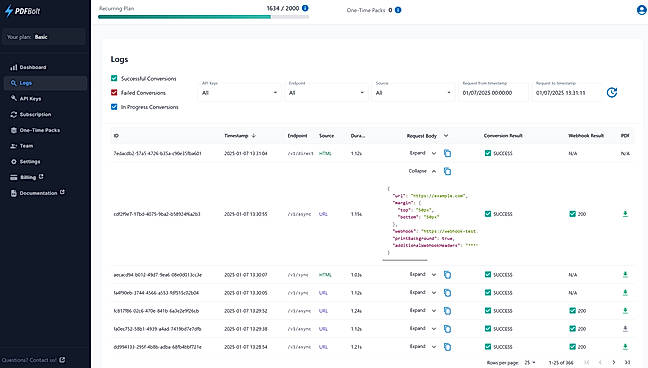The width and height of the screenshot is (648, 368).
Task: Expand request body for 13:29:52 row
Action: [x=423, y=311]
